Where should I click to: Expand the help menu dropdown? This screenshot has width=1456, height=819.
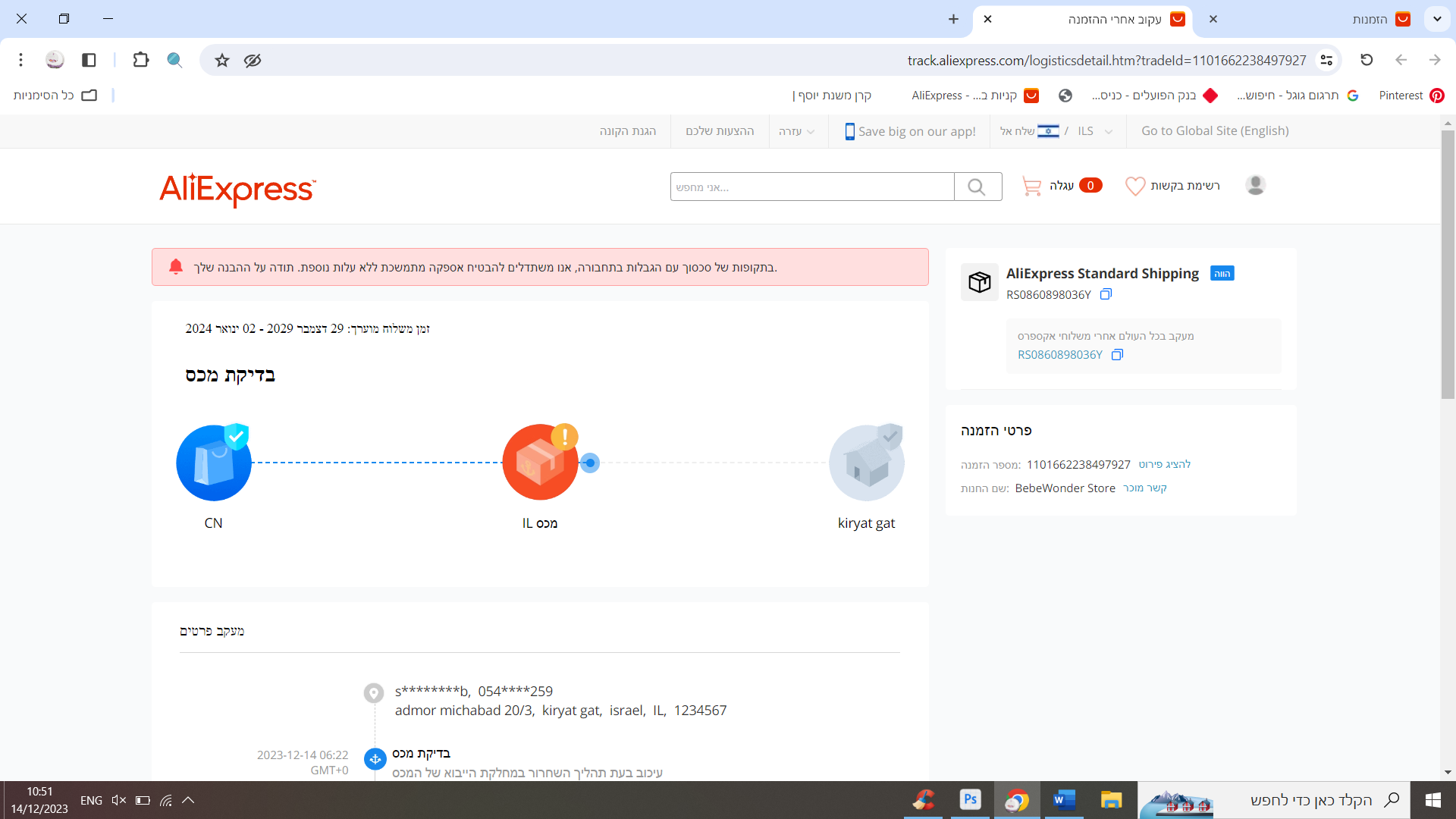click(x=796, y=131)
